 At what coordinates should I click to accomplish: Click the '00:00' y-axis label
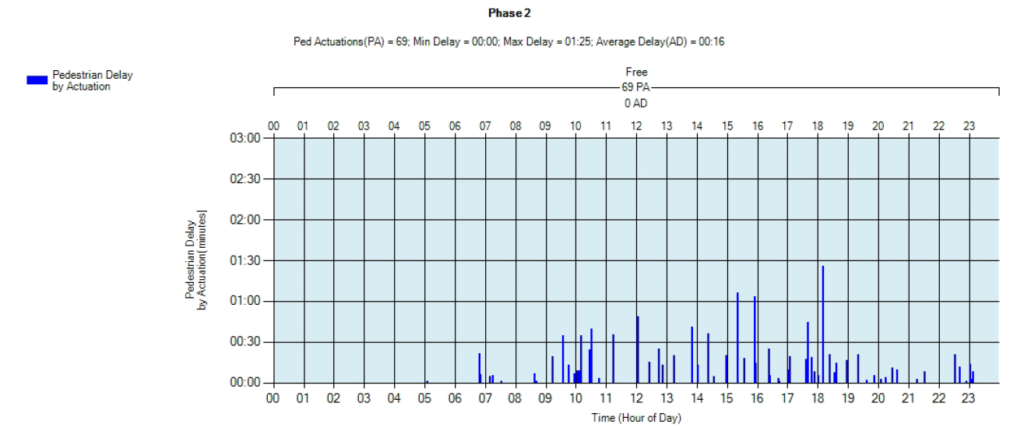coord(244,383)
